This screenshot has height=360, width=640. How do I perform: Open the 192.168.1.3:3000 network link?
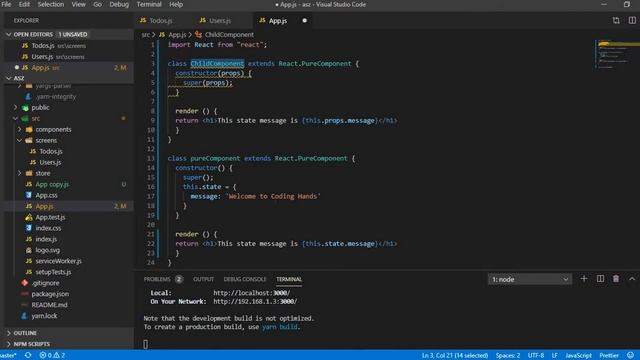(x=255, y=302)
